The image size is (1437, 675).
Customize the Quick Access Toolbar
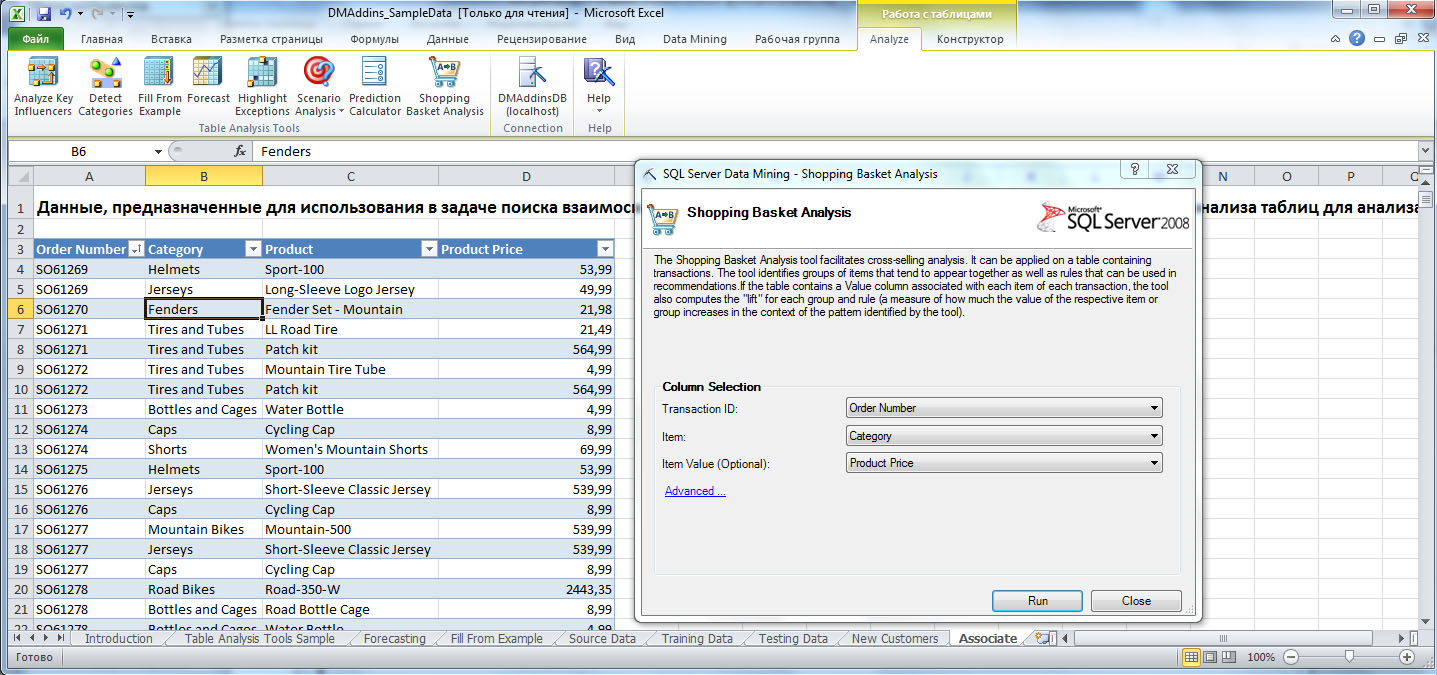tap(131, 14)
